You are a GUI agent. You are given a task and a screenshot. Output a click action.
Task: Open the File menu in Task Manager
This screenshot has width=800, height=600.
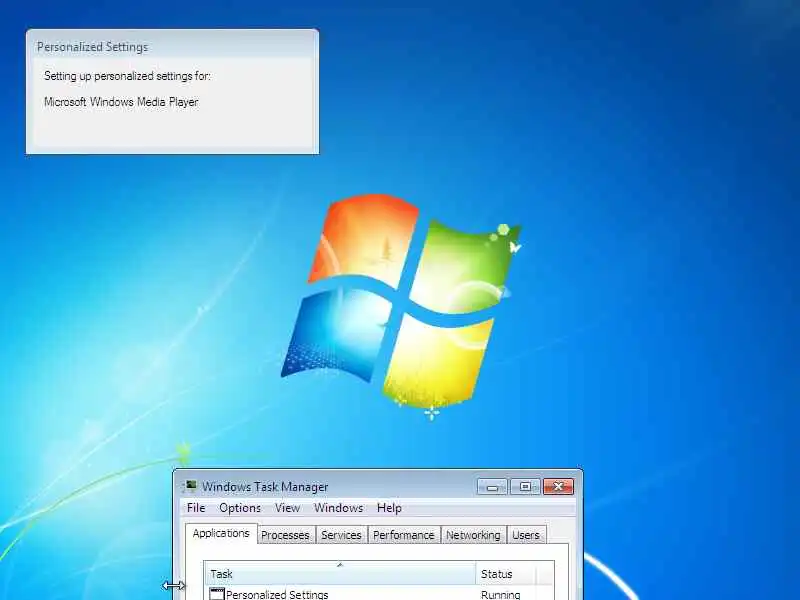click(196, 508)
